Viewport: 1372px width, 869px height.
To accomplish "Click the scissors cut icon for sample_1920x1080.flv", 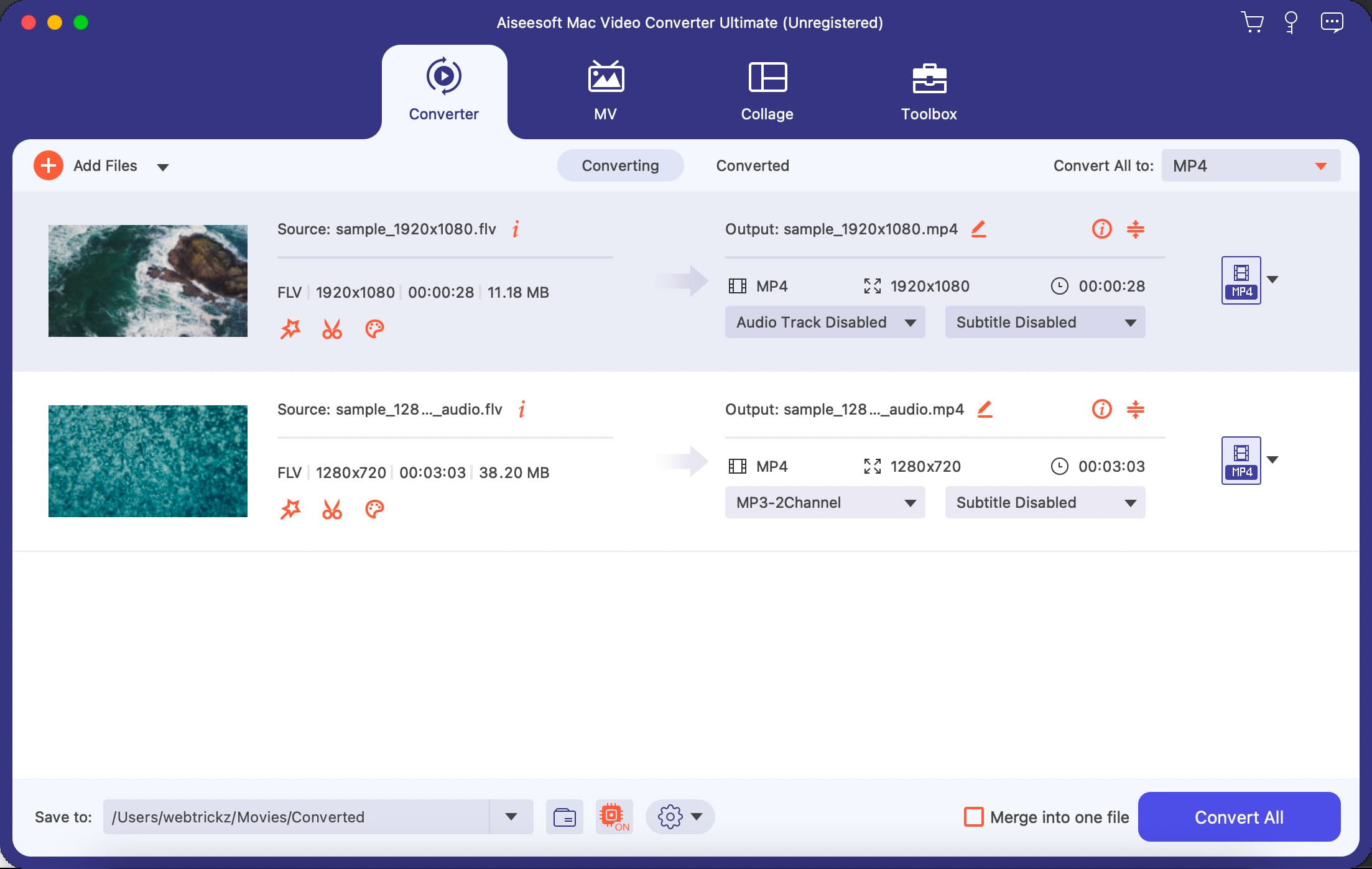I will tap(332, 329).
